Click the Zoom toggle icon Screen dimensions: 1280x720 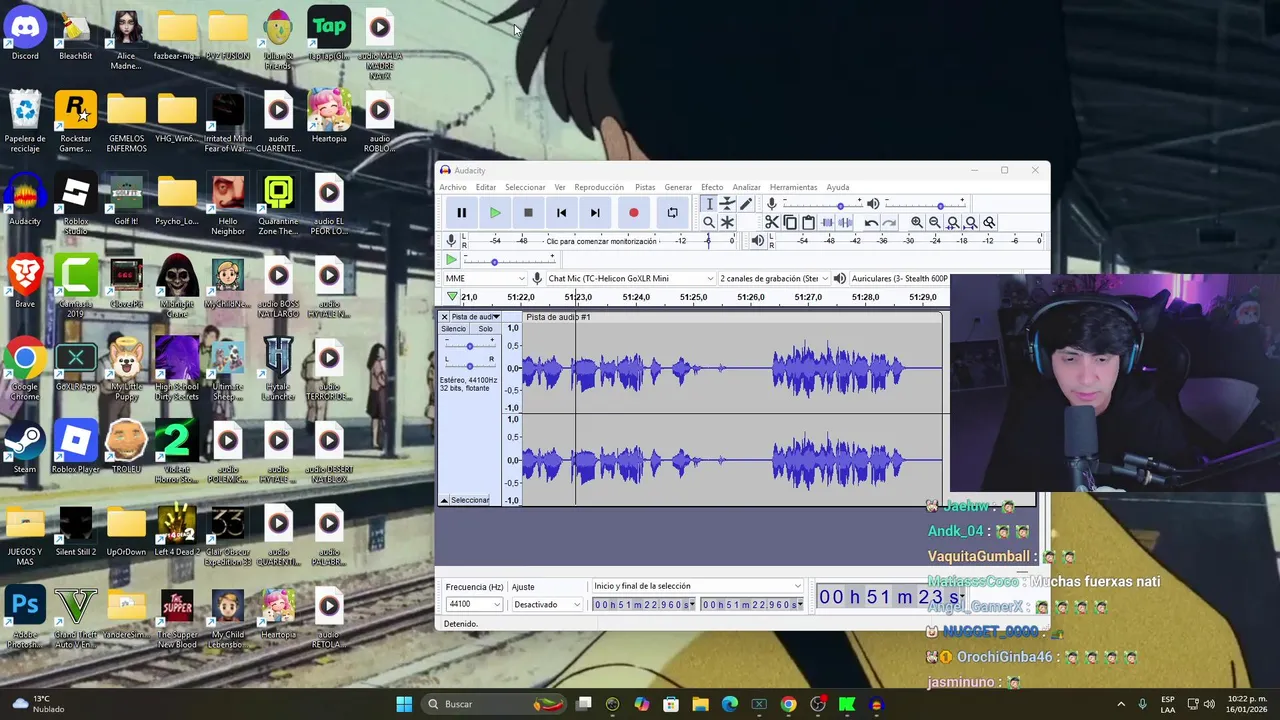pos(989,222)
